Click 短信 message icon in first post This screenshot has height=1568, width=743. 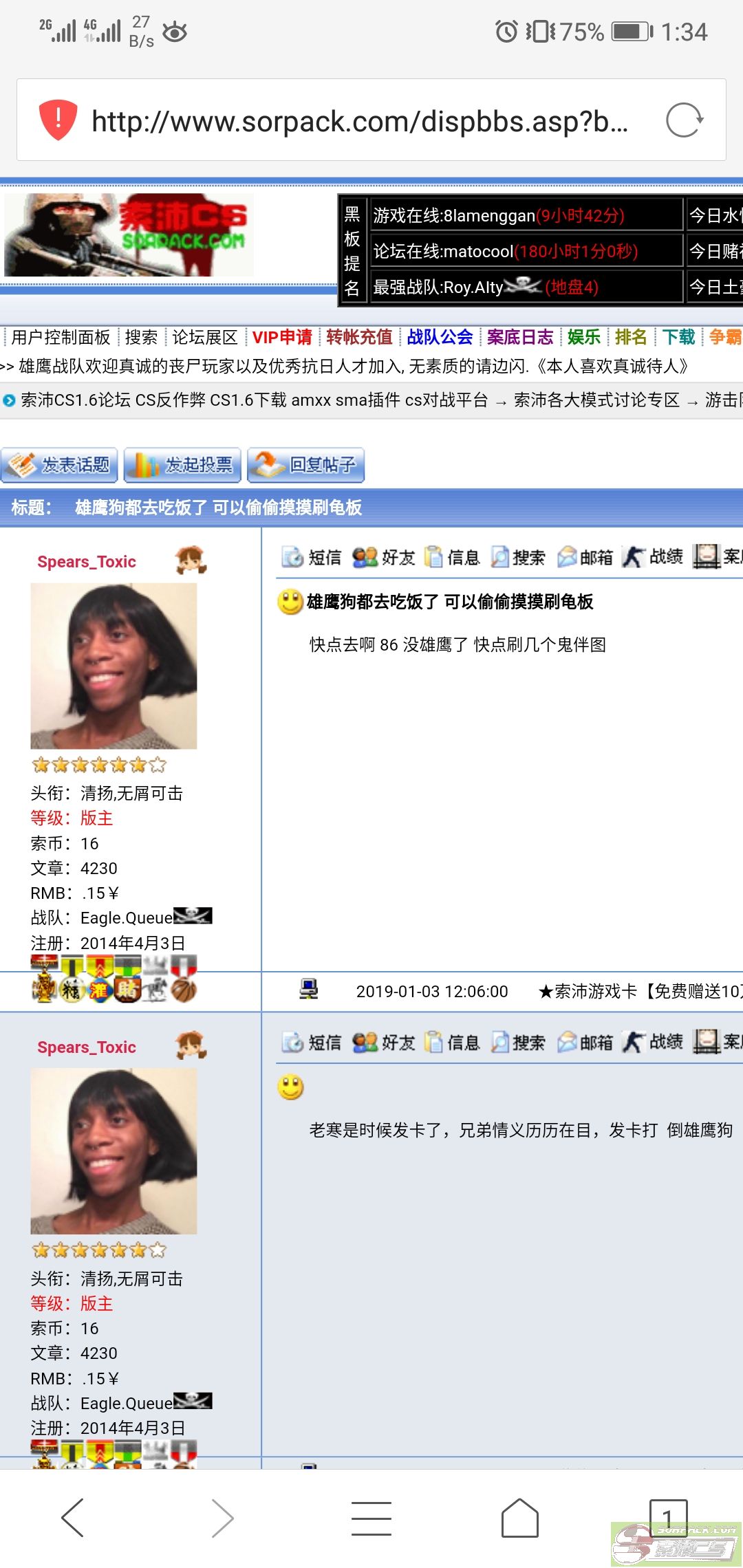tap(312, 557)
